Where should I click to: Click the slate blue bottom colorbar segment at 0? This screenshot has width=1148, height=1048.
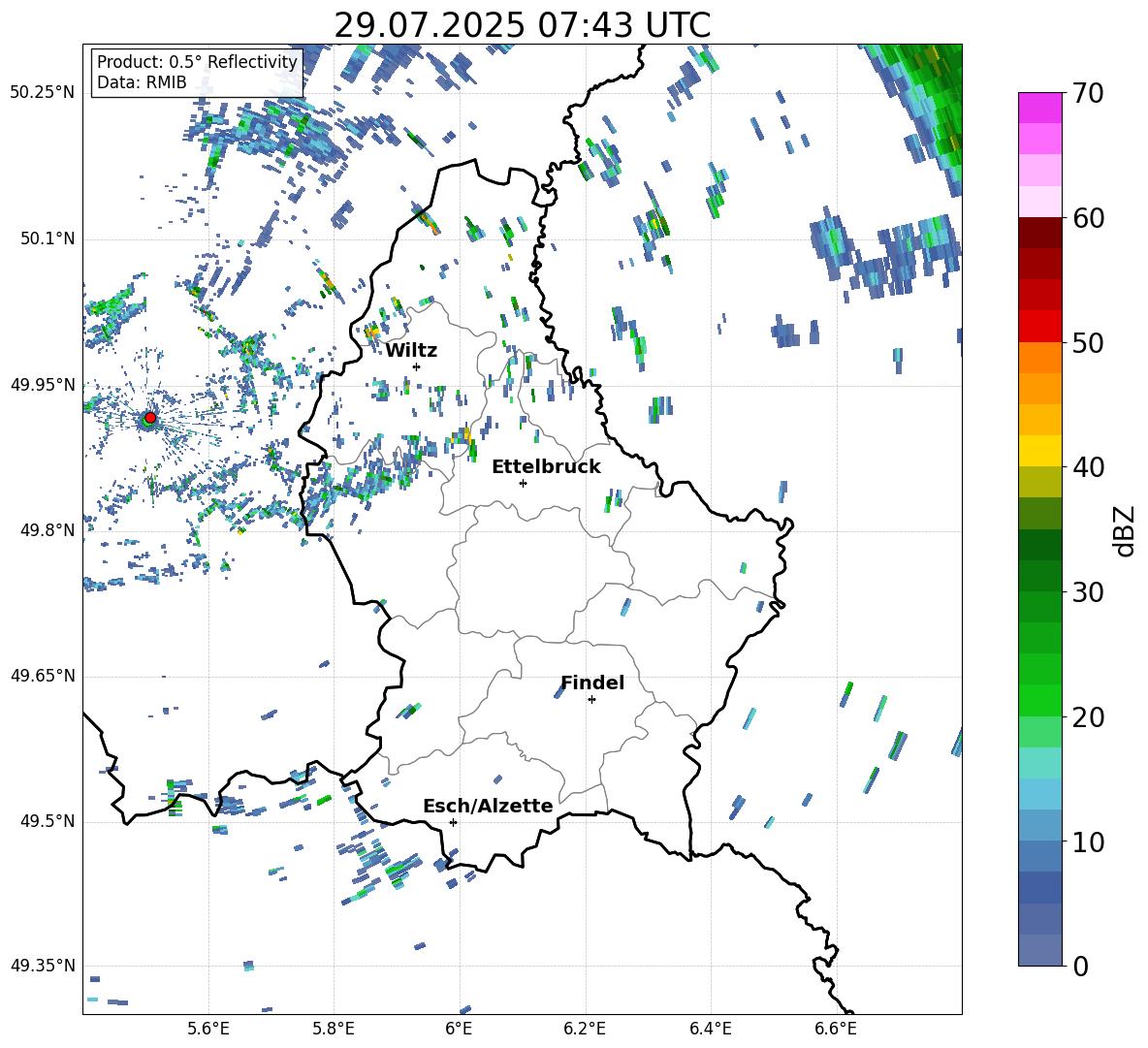click(x=1039, y=950)
